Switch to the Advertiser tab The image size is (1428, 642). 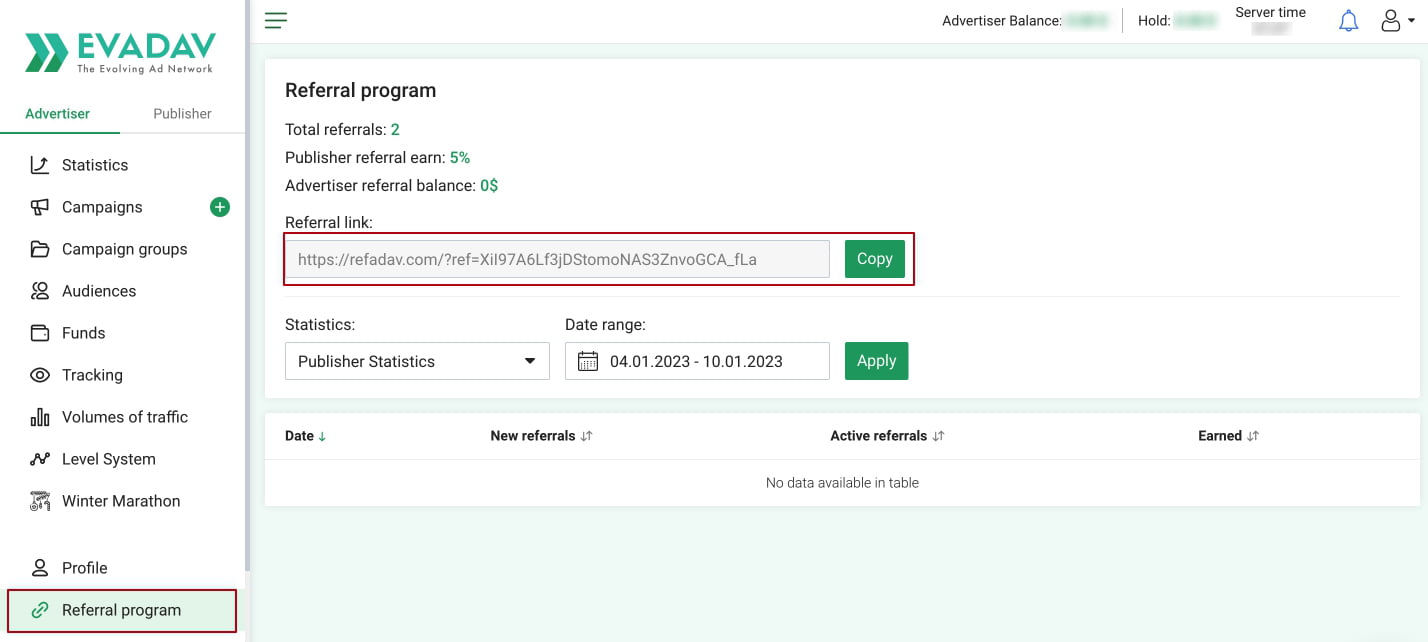(x=57, y=113)
